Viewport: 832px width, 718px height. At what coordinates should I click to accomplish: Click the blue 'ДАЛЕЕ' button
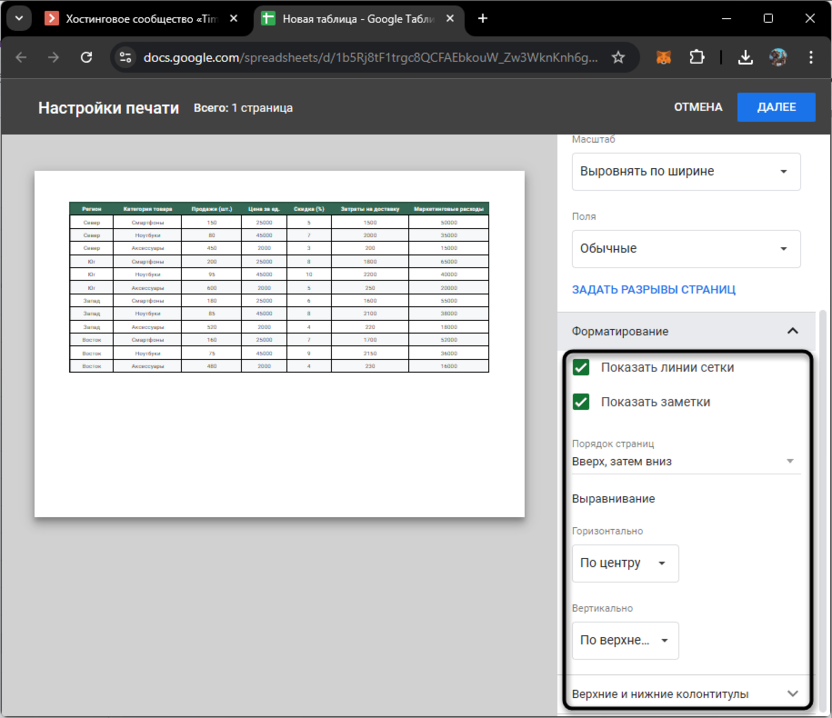pyautogui.click(x=776, y=107)
